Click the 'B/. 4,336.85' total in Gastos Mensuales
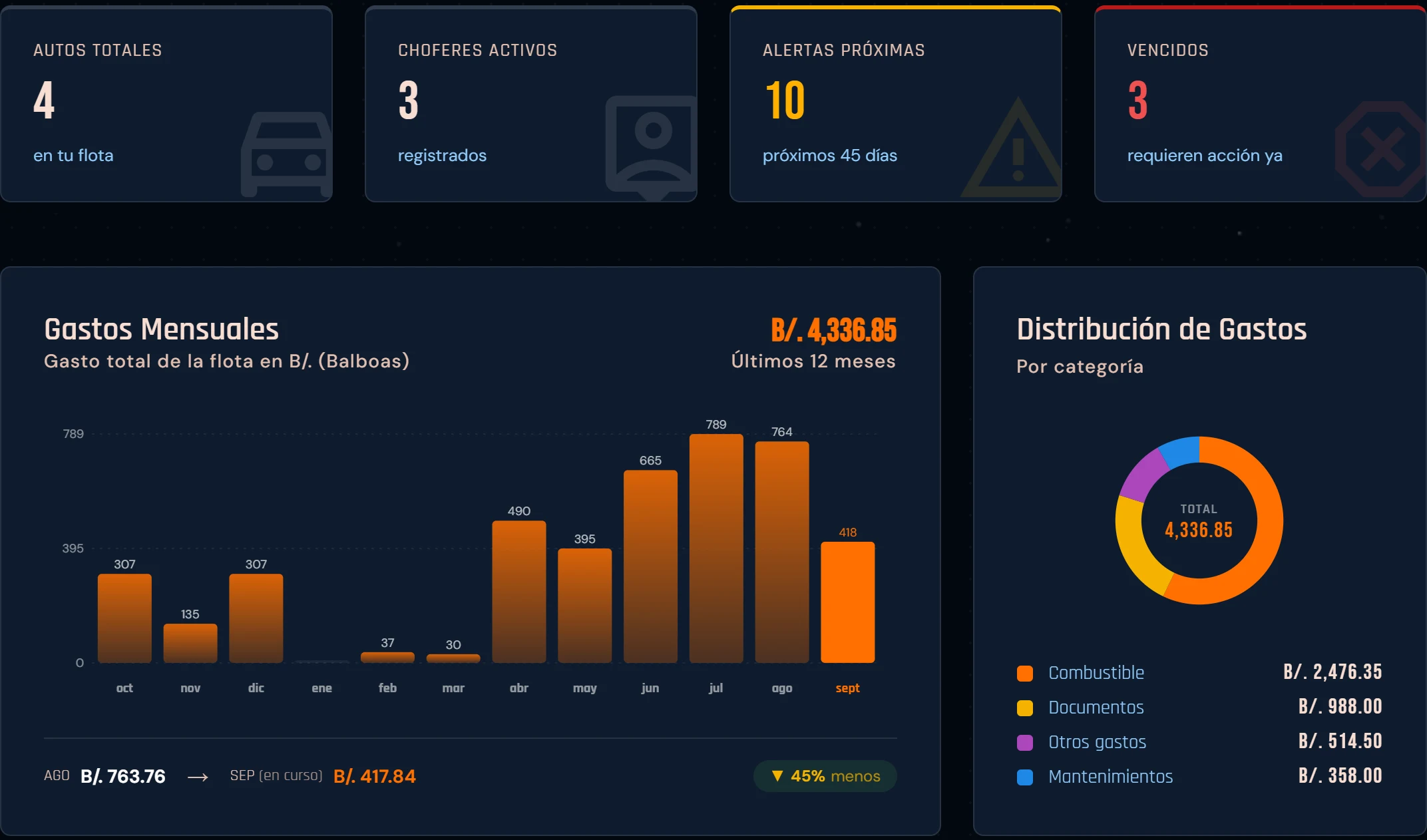The height and width of the screenshot is (840, 1427). click(833, 330)
